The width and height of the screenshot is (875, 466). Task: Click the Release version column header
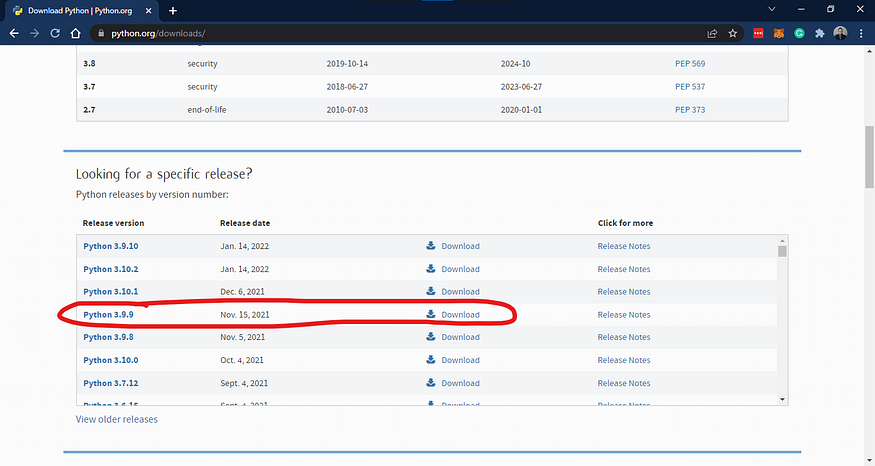[x=113, y=223]
